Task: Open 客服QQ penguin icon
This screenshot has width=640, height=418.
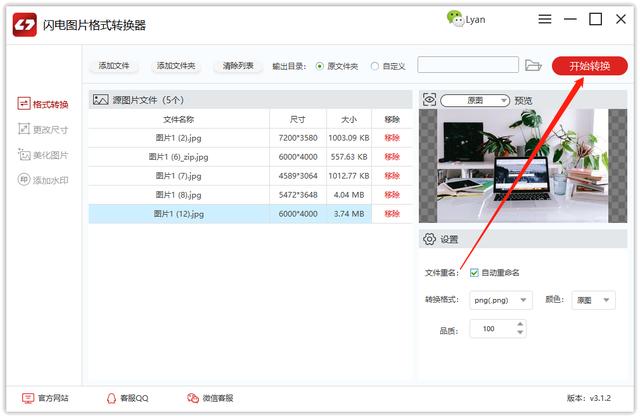Action: click(x=111, y=398)
